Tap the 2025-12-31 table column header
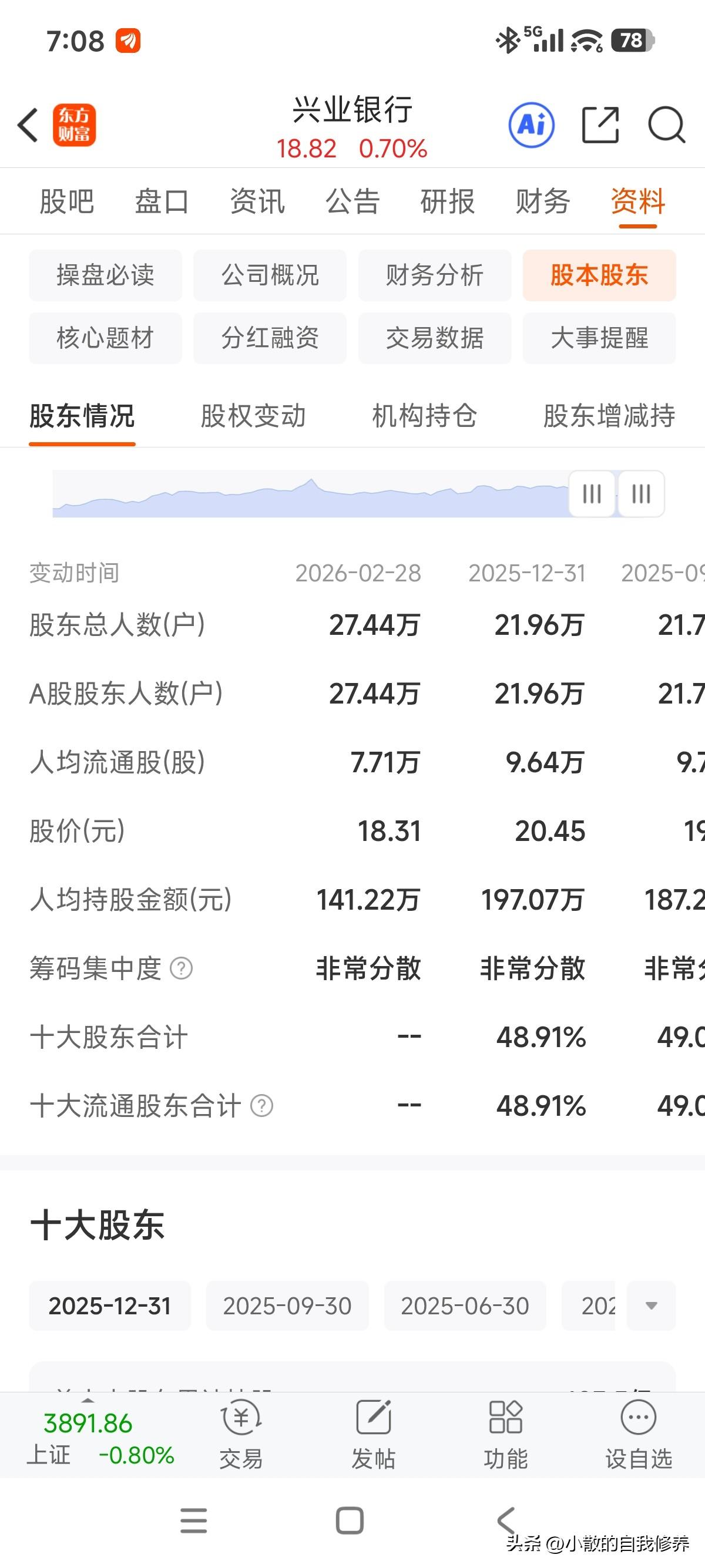This screenshot has width=705, height=1568. [x=526, y=573]
